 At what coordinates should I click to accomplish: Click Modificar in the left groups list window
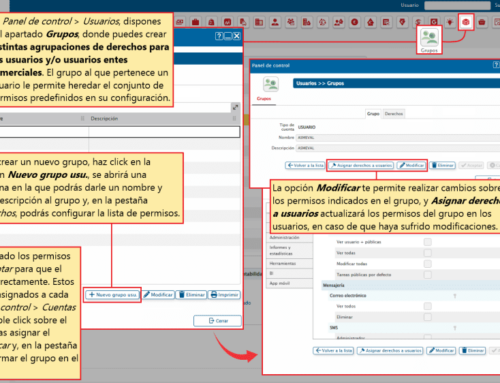tap(158, 295)
